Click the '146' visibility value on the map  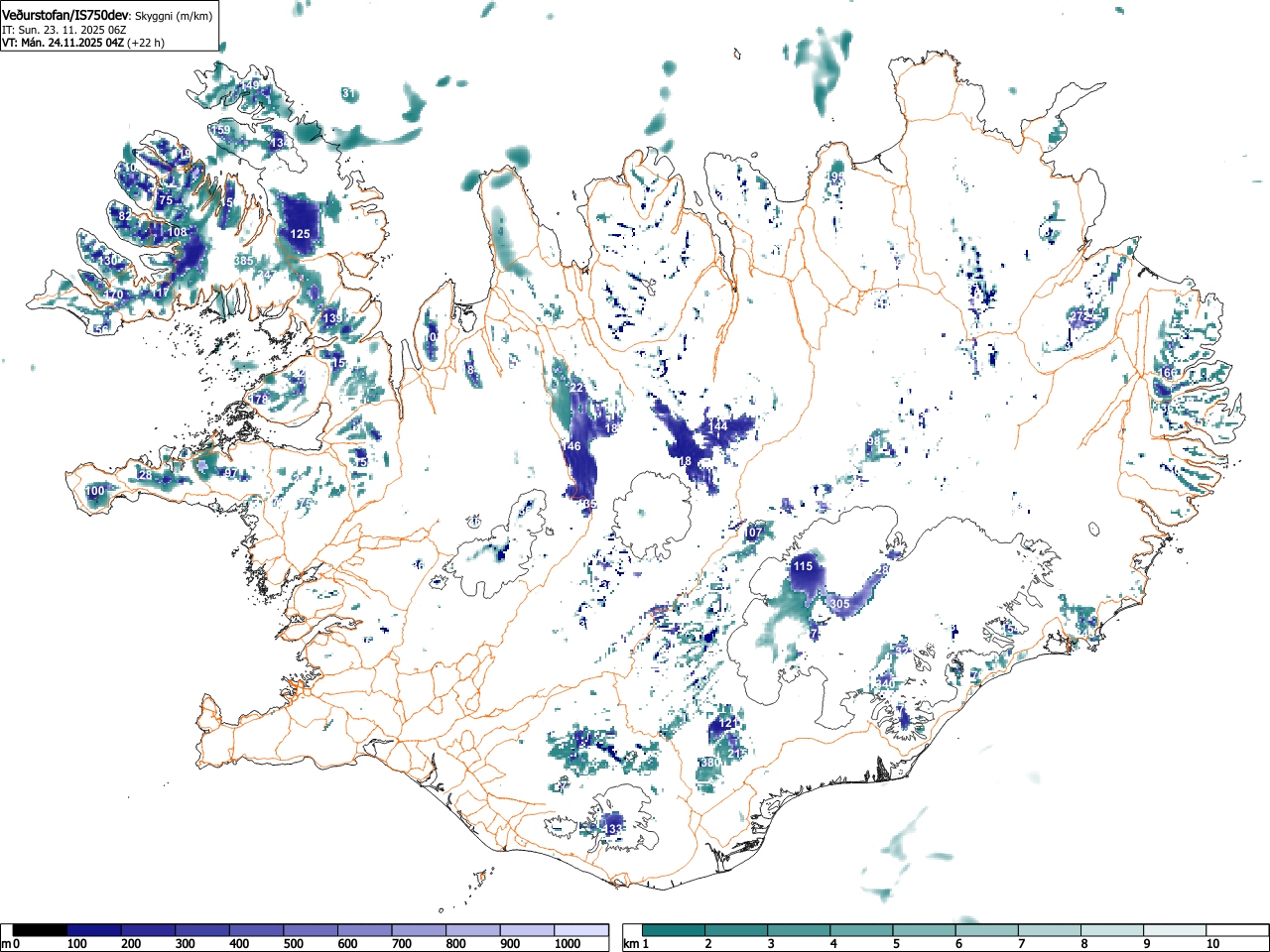pyautogui.click(x=571, y=446)
